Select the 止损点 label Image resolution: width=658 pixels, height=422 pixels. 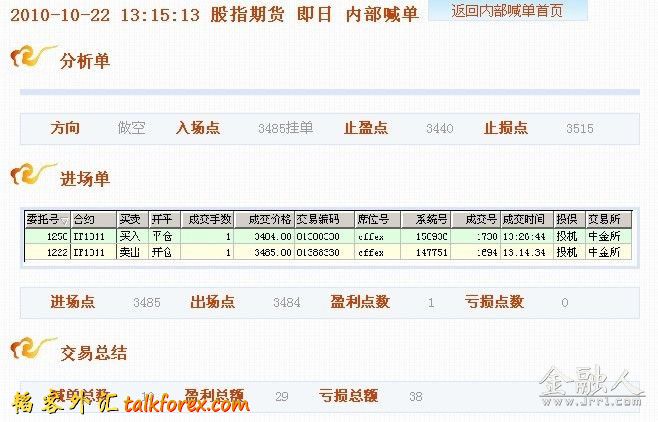tap(506, 128)
